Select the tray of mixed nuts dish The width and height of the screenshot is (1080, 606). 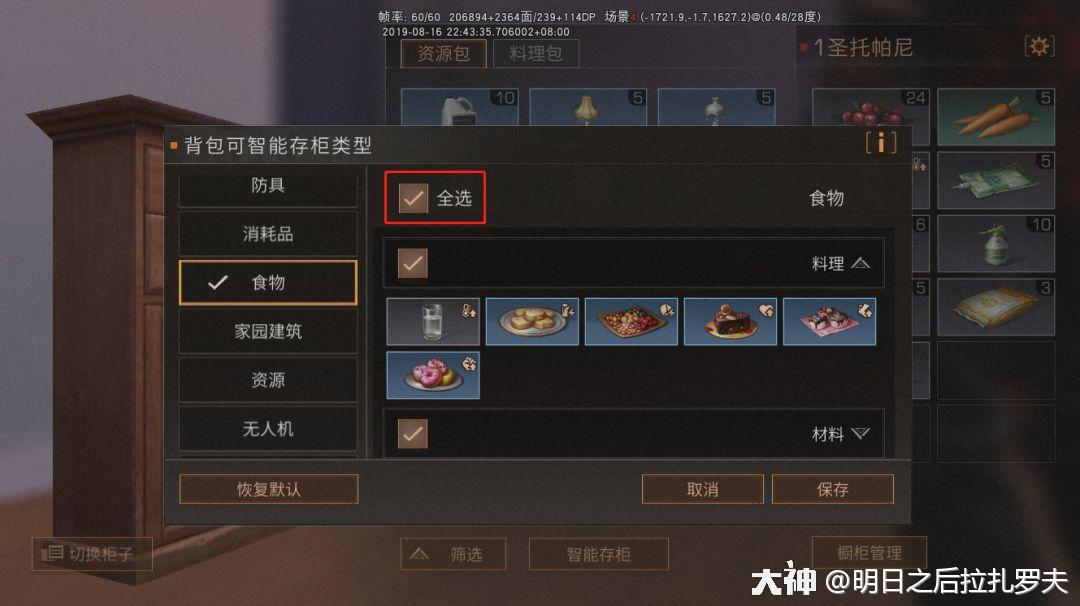coord(631,322)
